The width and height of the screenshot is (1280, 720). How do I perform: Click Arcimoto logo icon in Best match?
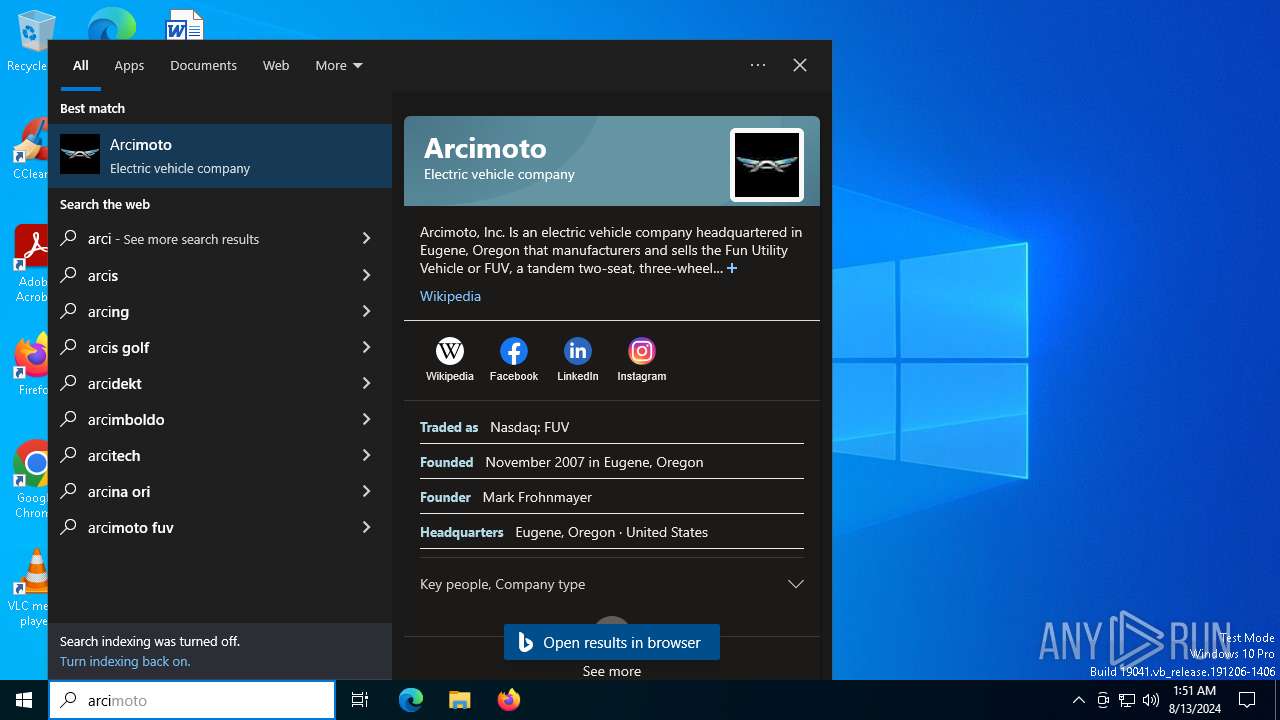(80, 155)
